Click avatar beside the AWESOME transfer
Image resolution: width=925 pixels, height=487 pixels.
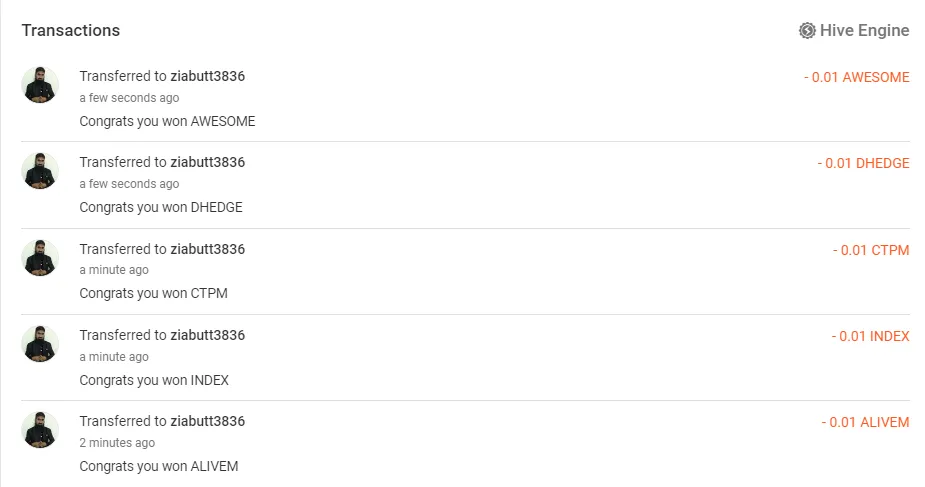click(40, 85)
